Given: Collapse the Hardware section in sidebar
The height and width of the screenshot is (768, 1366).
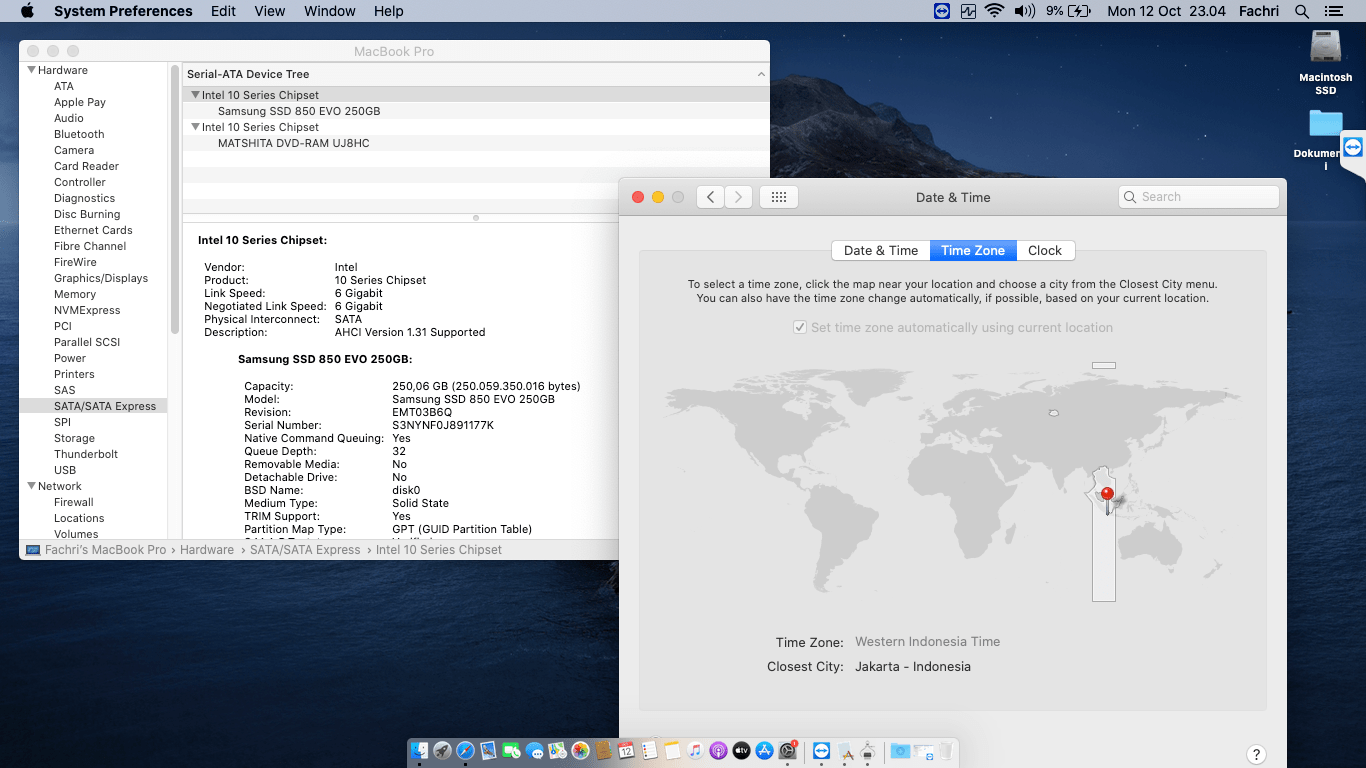Looking at the screenshot, I should [31, 70].
